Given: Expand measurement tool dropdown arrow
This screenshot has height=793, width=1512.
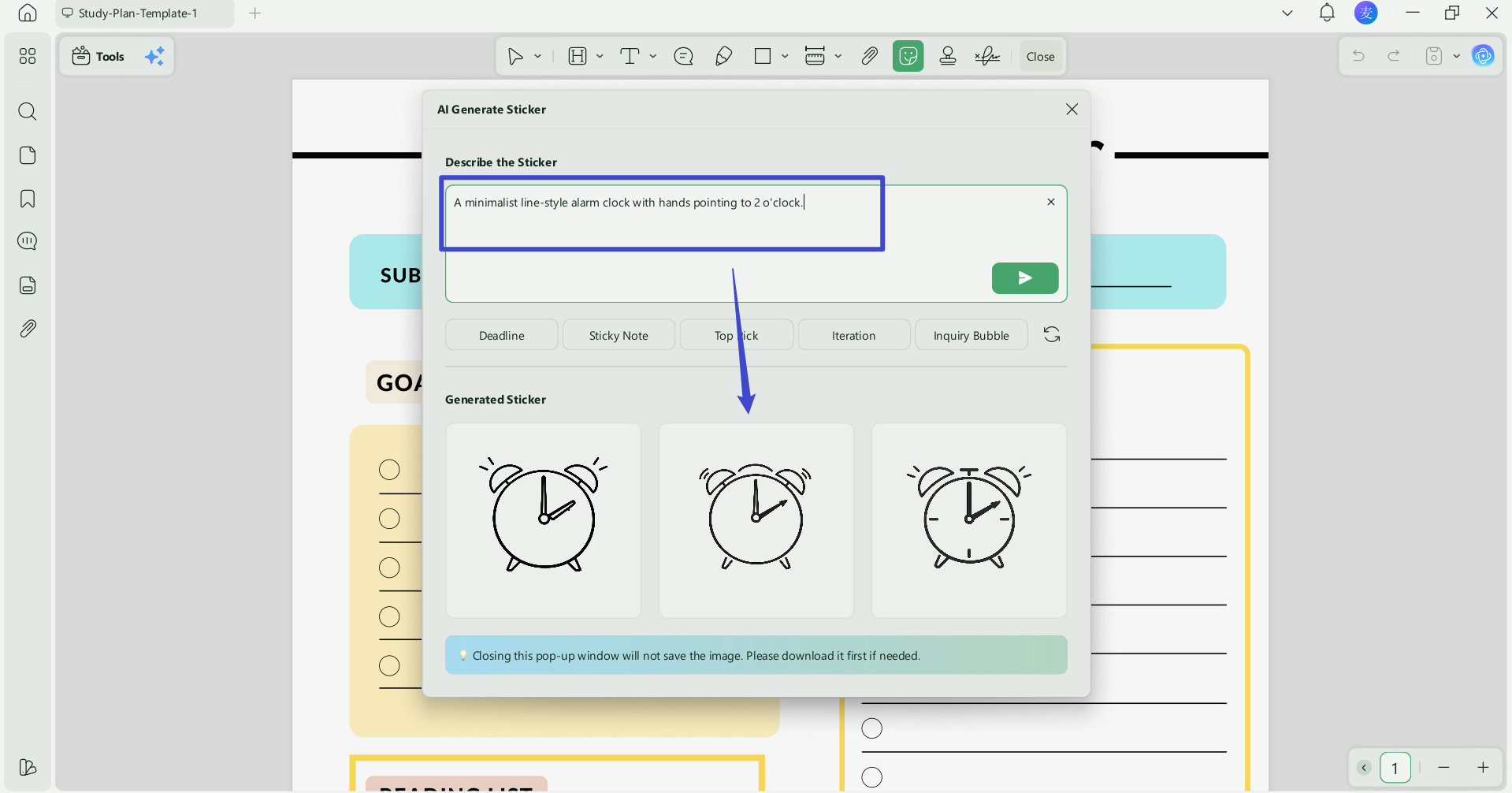Looking at the screenshot, I should click(838, 56).
